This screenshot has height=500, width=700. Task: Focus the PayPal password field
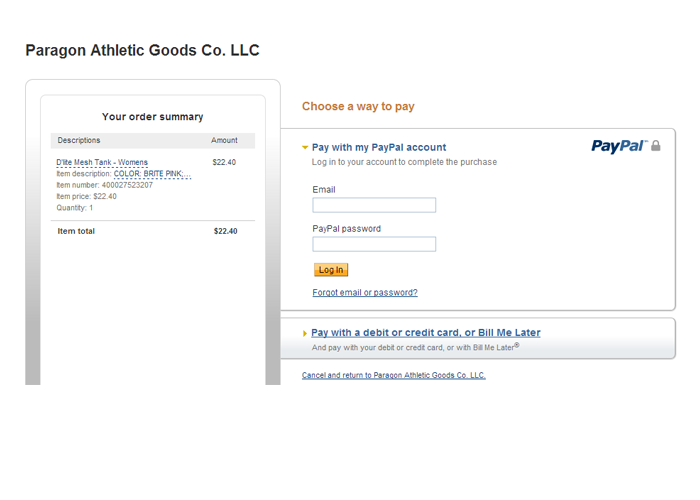(x=374, y=244)
